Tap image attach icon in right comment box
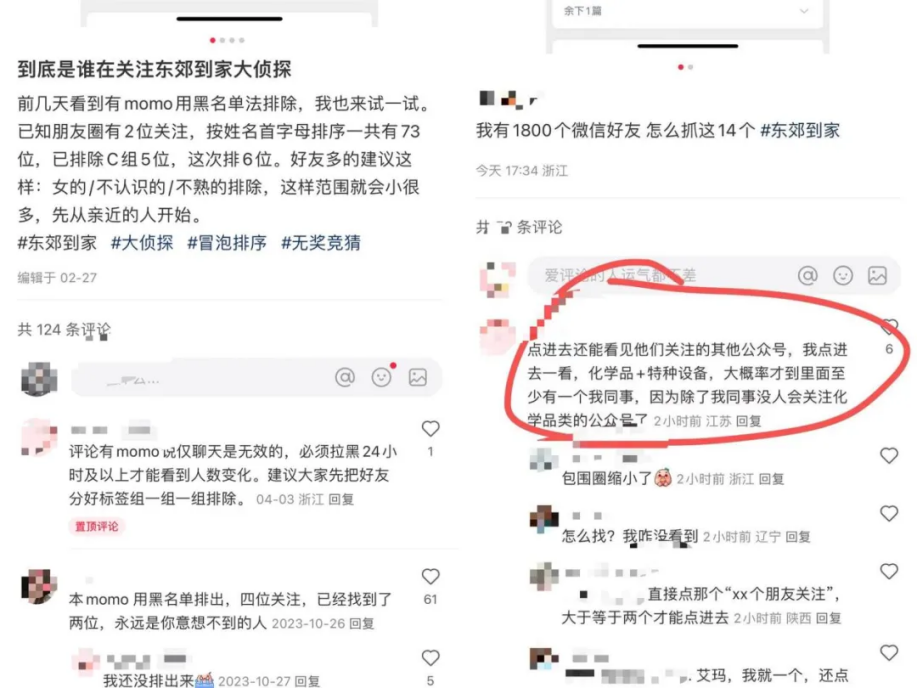The width and height of the screenshot is (918, 688). (x=877, y=275)
